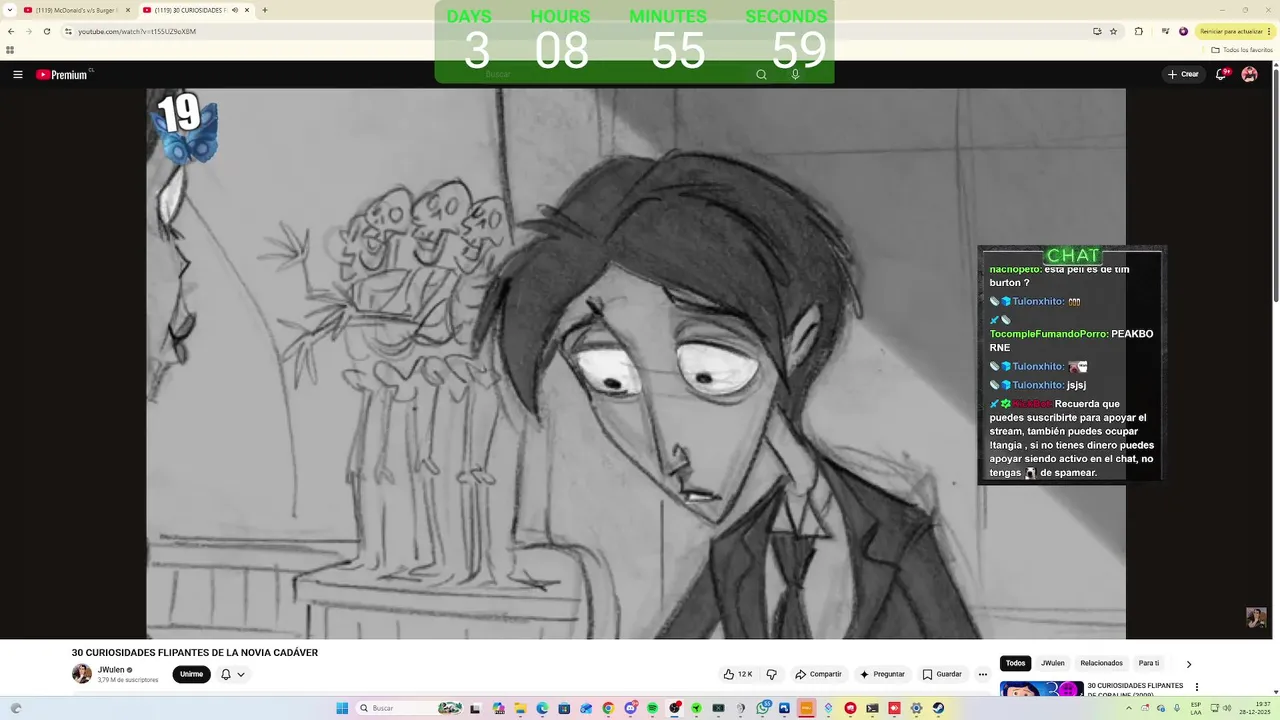This screenshot has height=720, width=1280.
Task: Go back in browser history
Action: (11, 31)
